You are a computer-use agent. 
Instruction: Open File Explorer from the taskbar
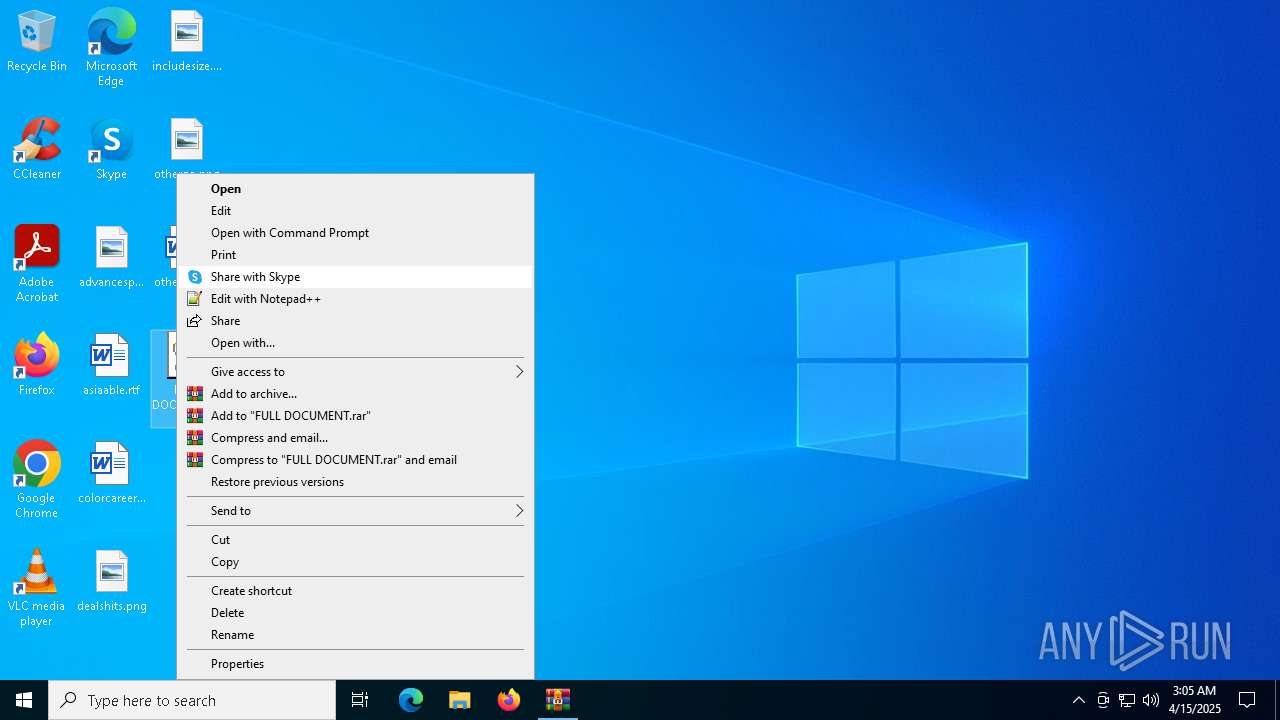pyautogui.click(x=460, y=700)
